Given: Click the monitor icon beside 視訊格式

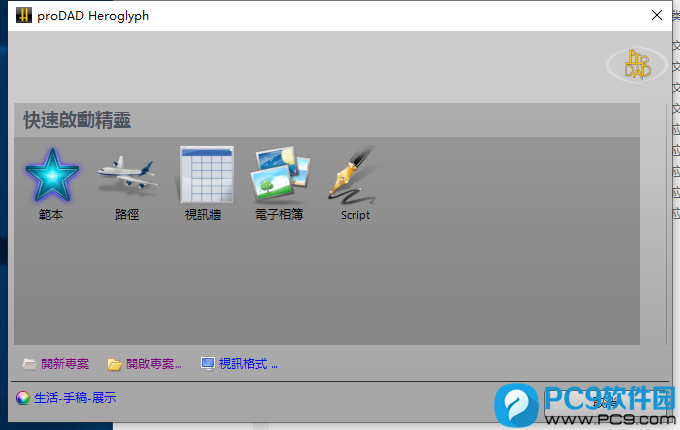Looking at the screenshot, I should [x=208, y=364].
